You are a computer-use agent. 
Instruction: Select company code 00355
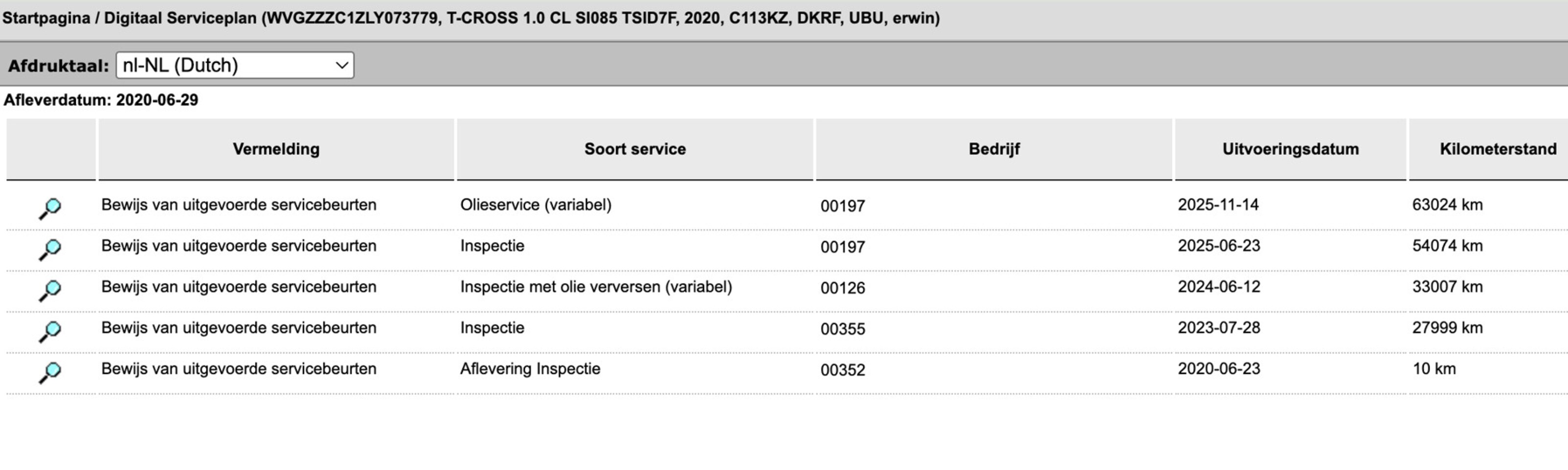(842, 329)
